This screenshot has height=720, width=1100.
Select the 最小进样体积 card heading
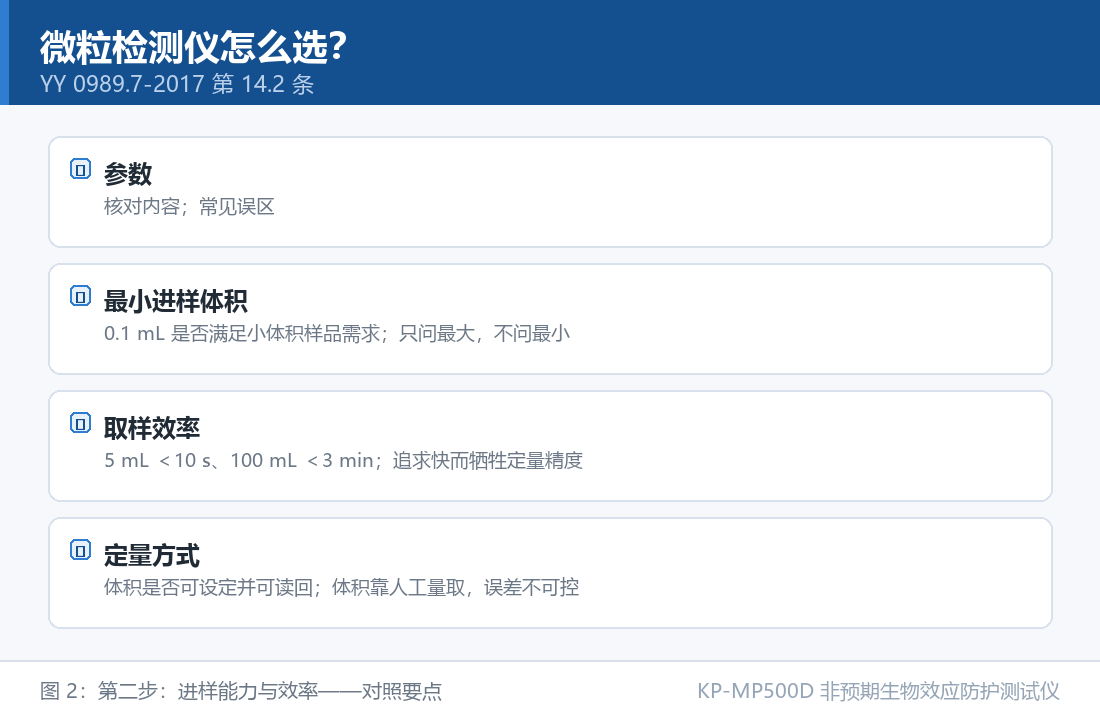pyautogui.click(x=175, y=301)
